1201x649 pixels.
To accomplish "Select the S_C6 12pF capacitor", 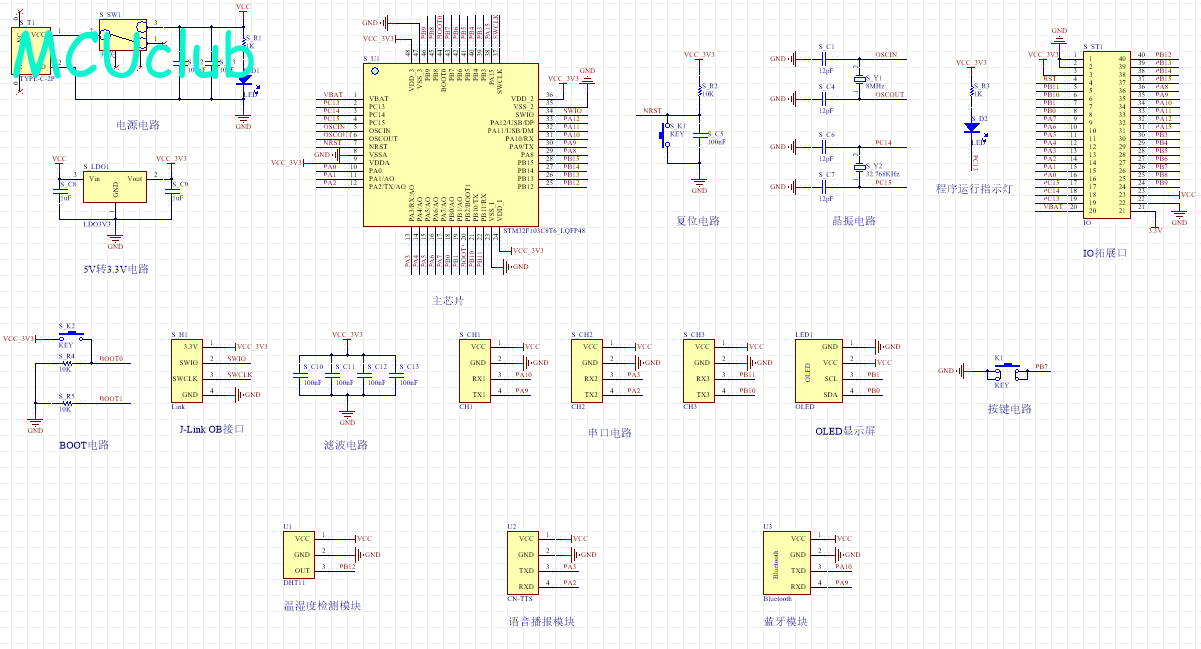I will pyautogui.click(x=823, y=147).
